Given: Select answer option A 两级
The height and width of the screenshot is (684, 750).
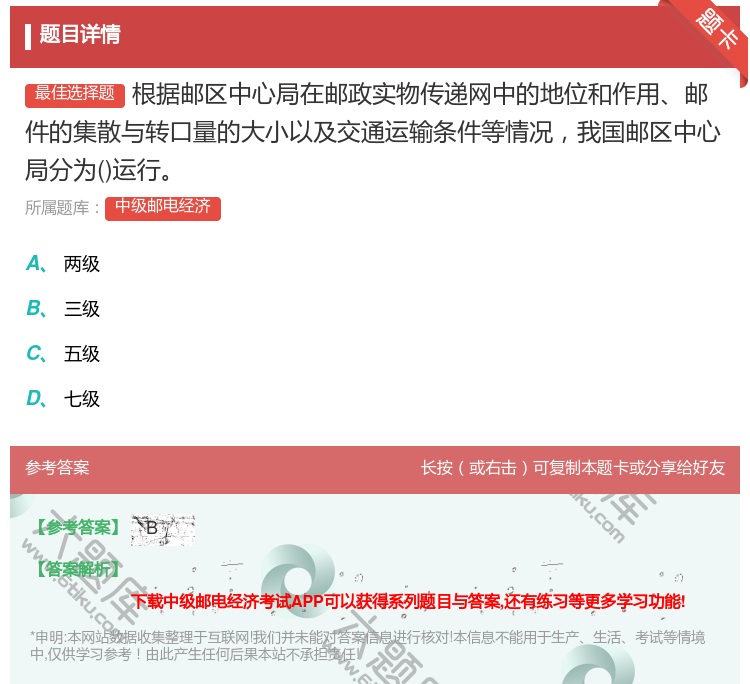Looking at the screenshot, I should (x=63, y=264).
